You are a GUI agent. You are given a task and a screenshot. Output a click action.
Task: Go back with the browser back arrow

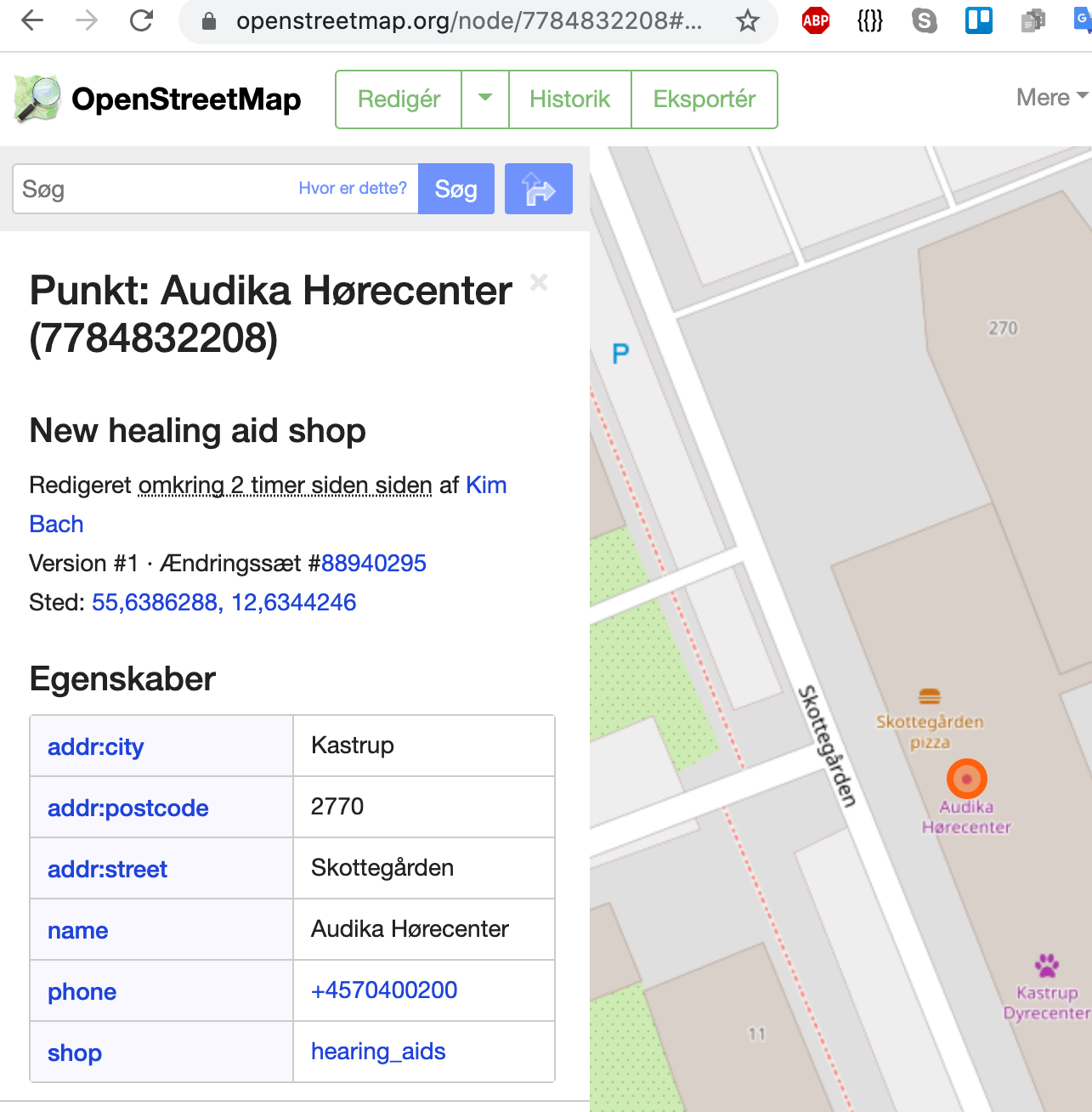pos(32,20)
